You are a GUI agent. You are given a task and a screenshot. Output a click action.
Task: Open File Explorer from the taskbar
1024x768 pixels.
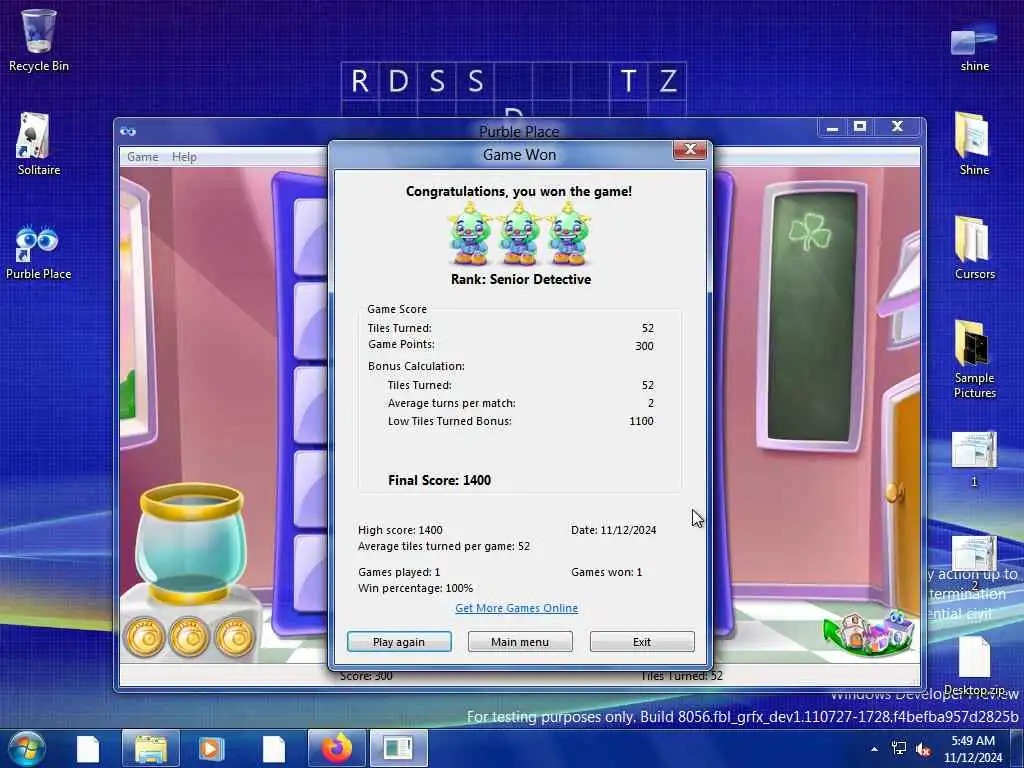point(151,748)
